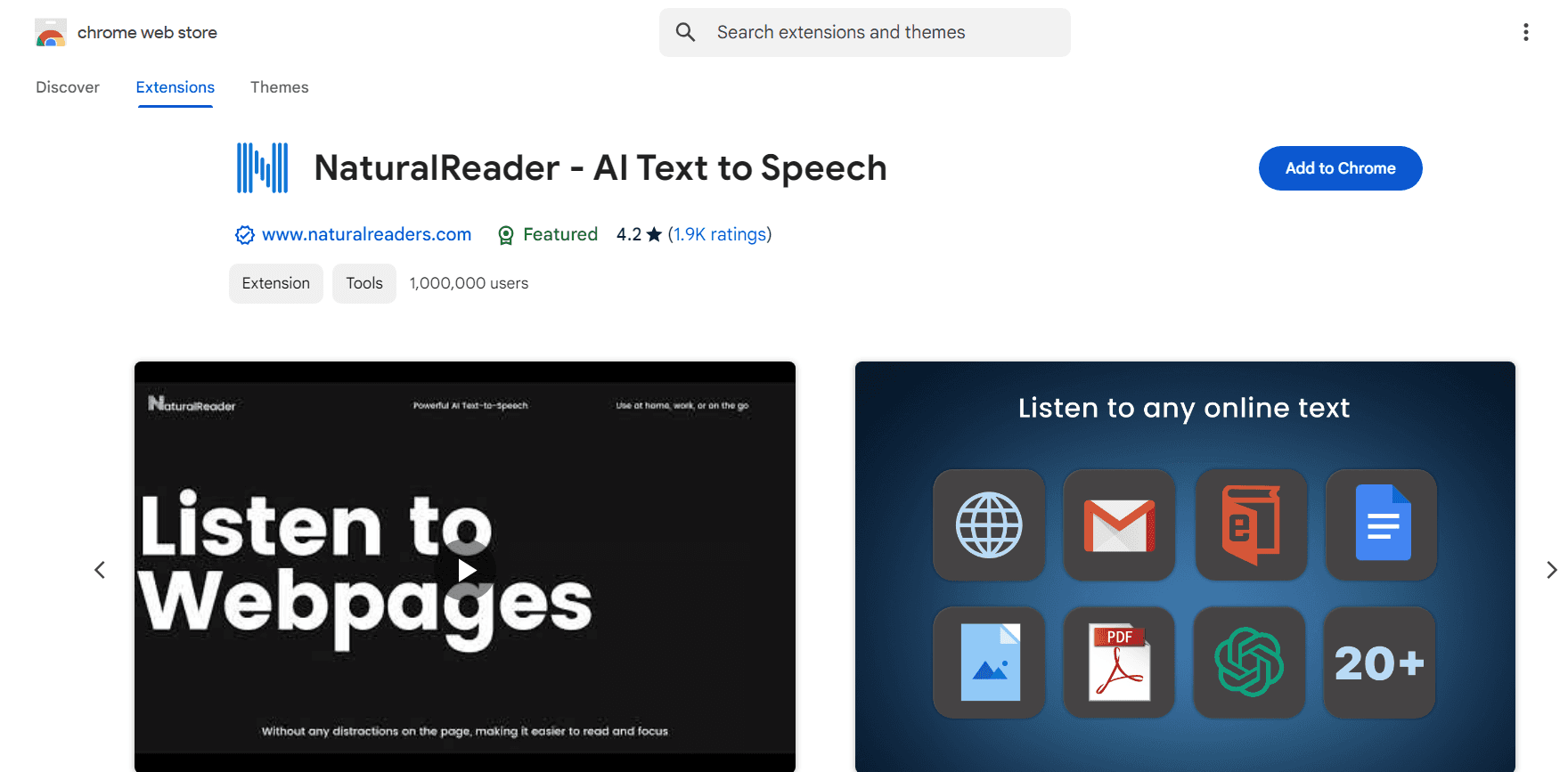This screenshot has width=1568, height=772.
Task: Click the rating star icon
Action: (x=654, y=234)
